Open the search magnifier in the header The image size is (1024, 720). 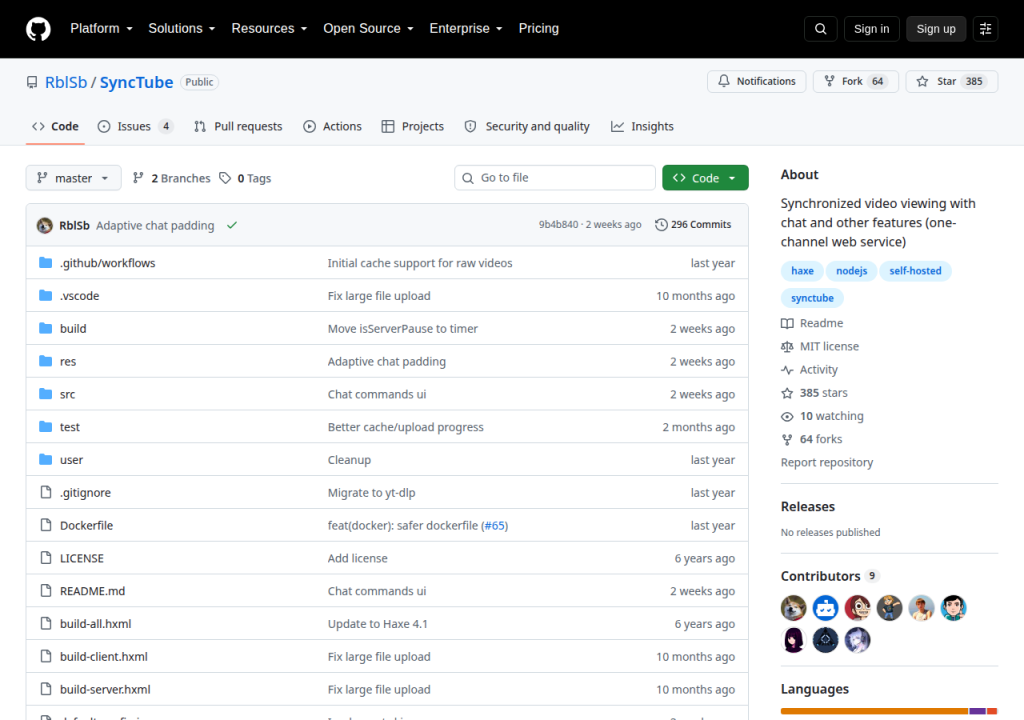pos(821,29)
